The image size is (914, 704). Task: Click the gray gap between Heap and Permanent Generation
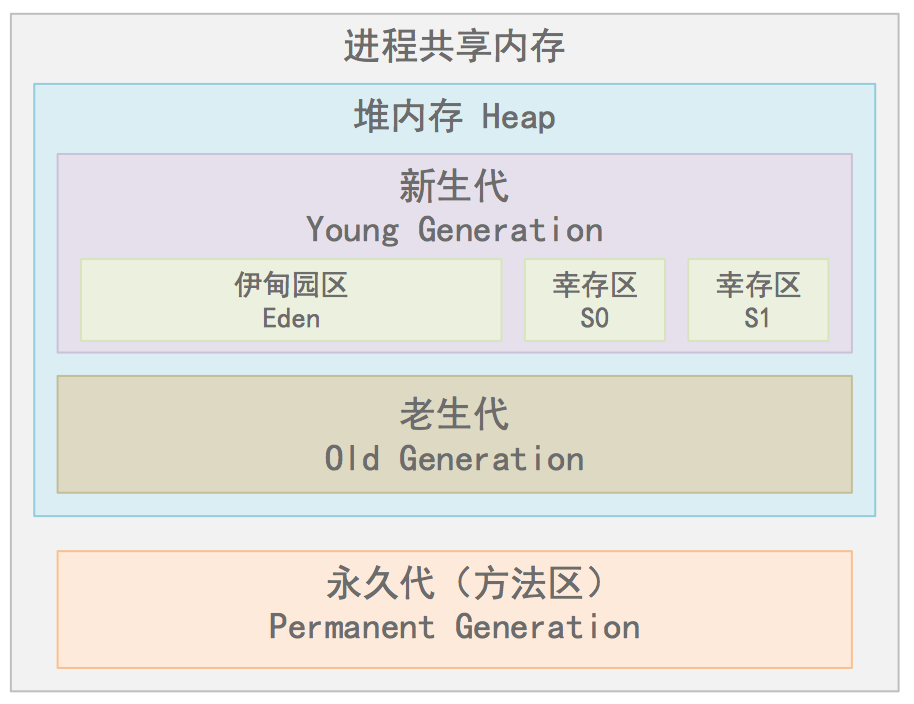455,533
